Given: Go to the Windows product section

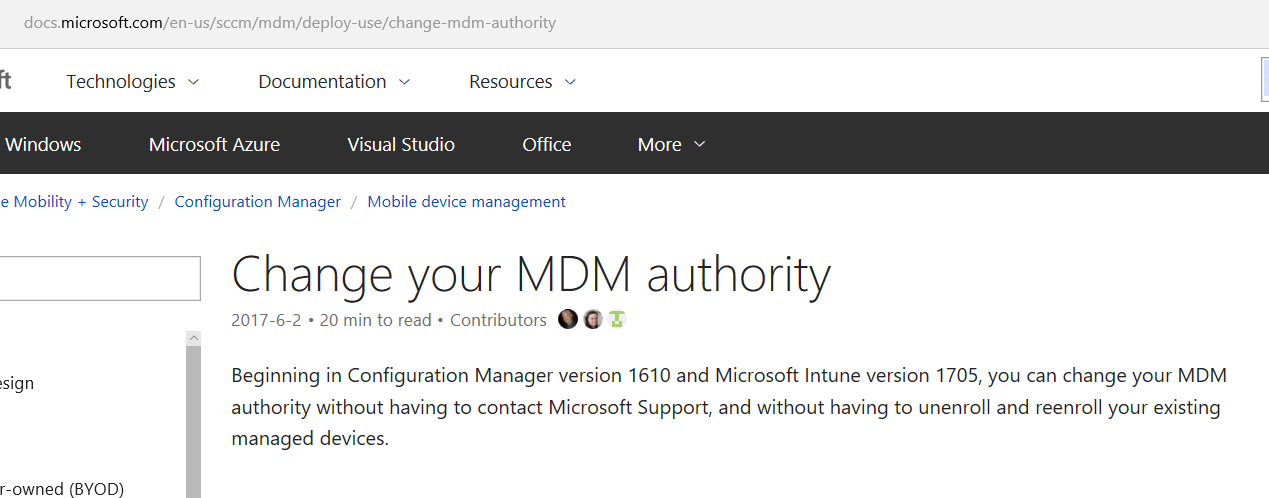Looking at the screenshot, I should (41, 144).
